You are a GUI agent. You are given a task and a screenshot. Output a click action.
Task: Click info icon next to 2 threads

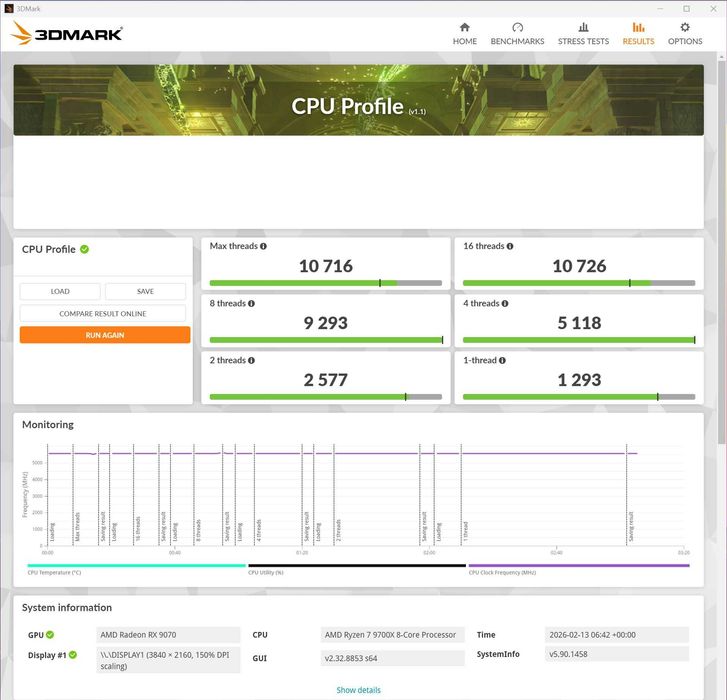point(251,361)
